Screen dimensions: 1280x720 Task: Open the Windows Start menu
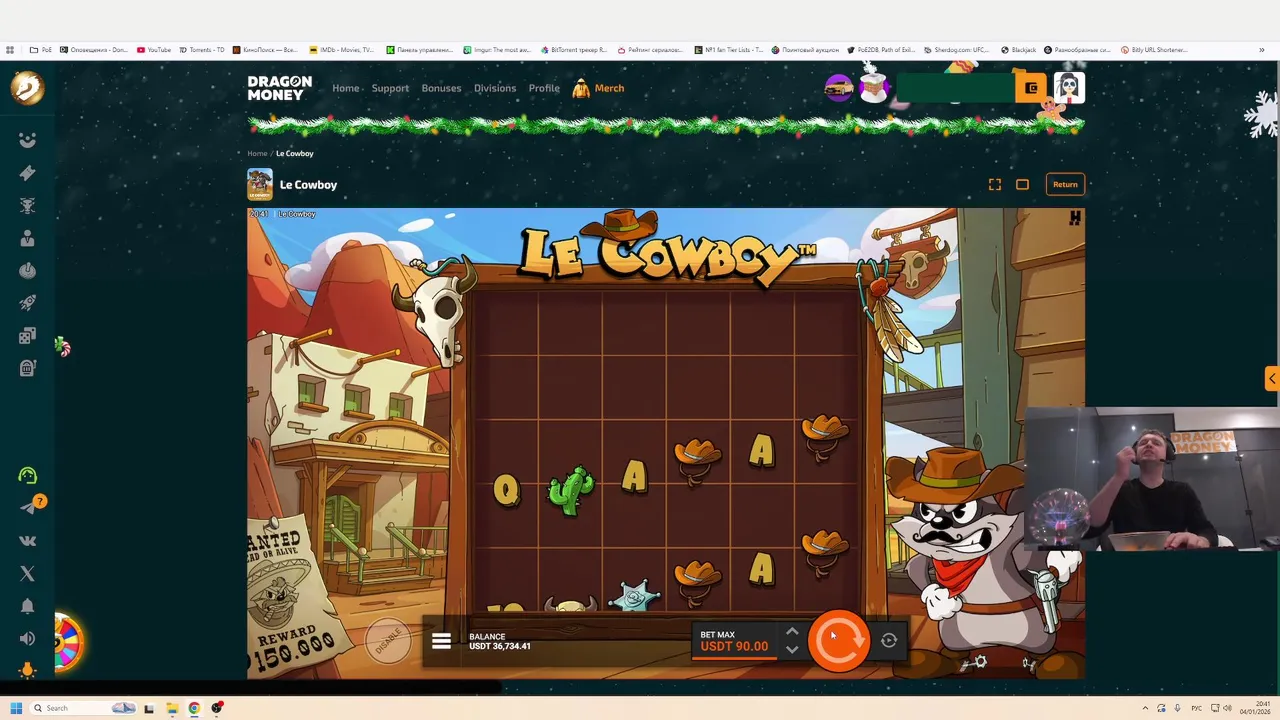point(15,708)
